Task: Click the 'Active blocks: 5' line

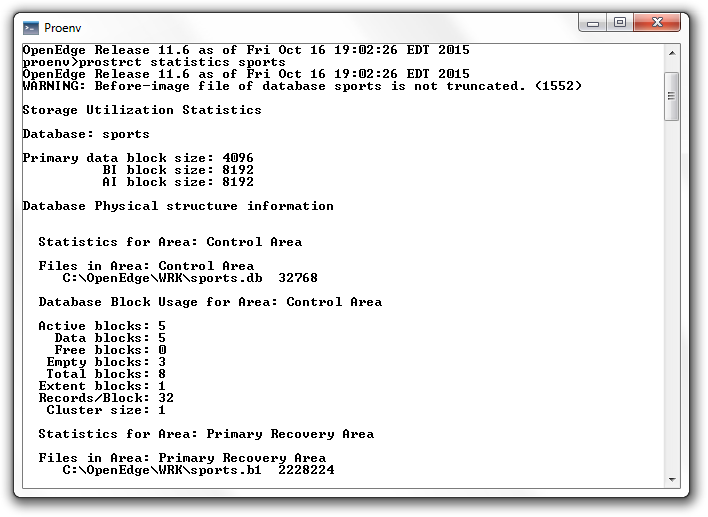Action: 102,326
